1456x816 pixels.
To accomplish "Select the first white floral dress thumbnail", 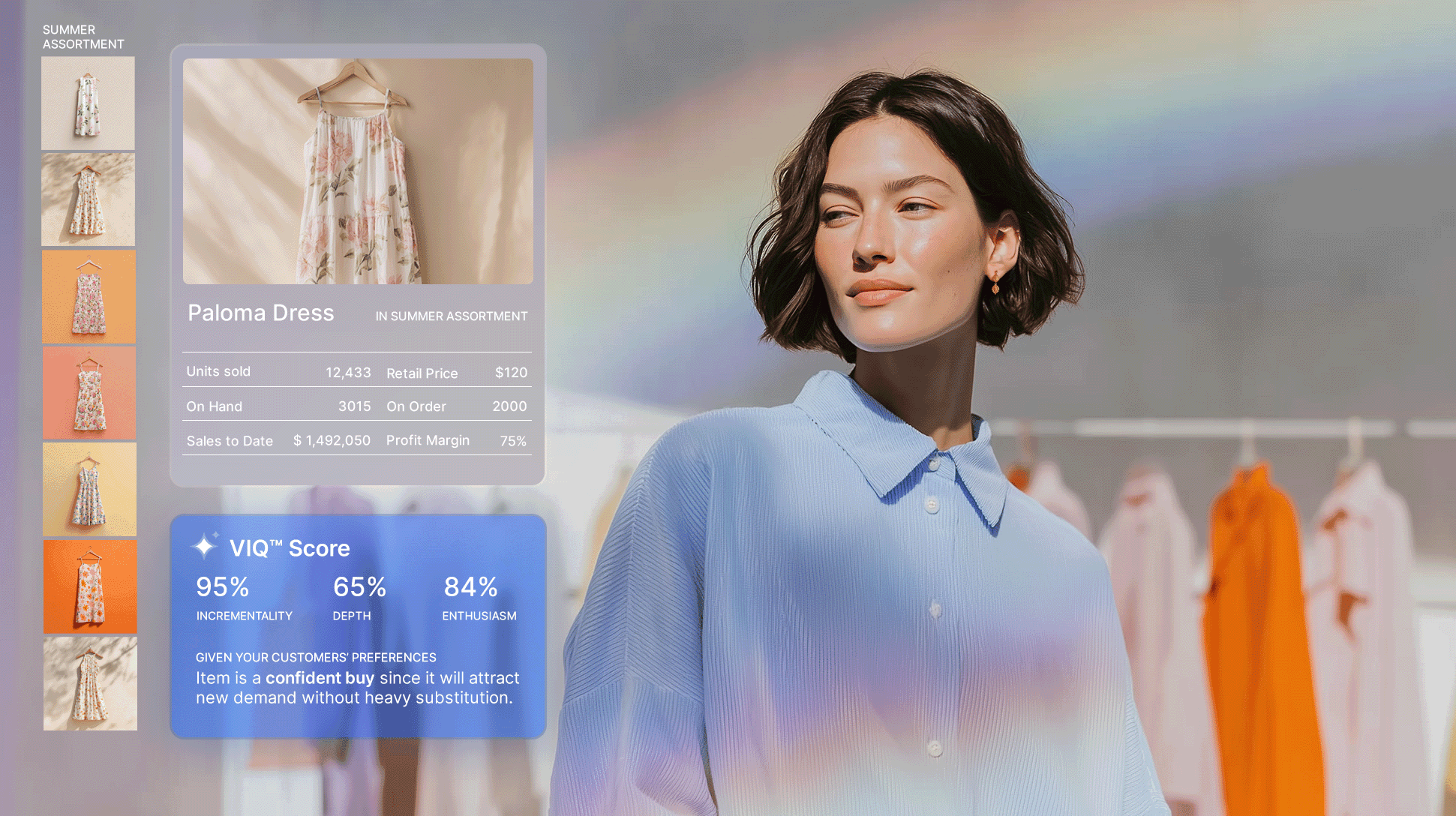I will pyautogui.click(x=88, y=103).
